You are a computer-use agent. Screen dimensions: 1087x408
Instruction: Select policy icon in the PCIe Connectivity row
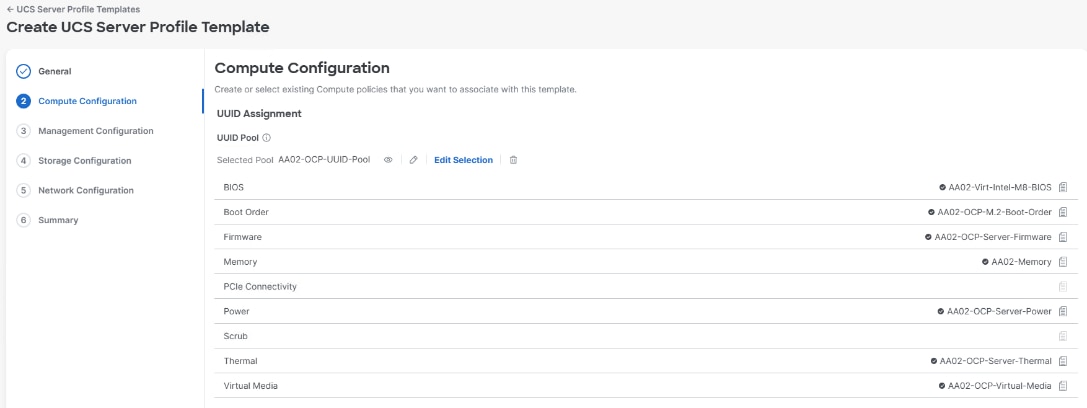click(1063, 287)
